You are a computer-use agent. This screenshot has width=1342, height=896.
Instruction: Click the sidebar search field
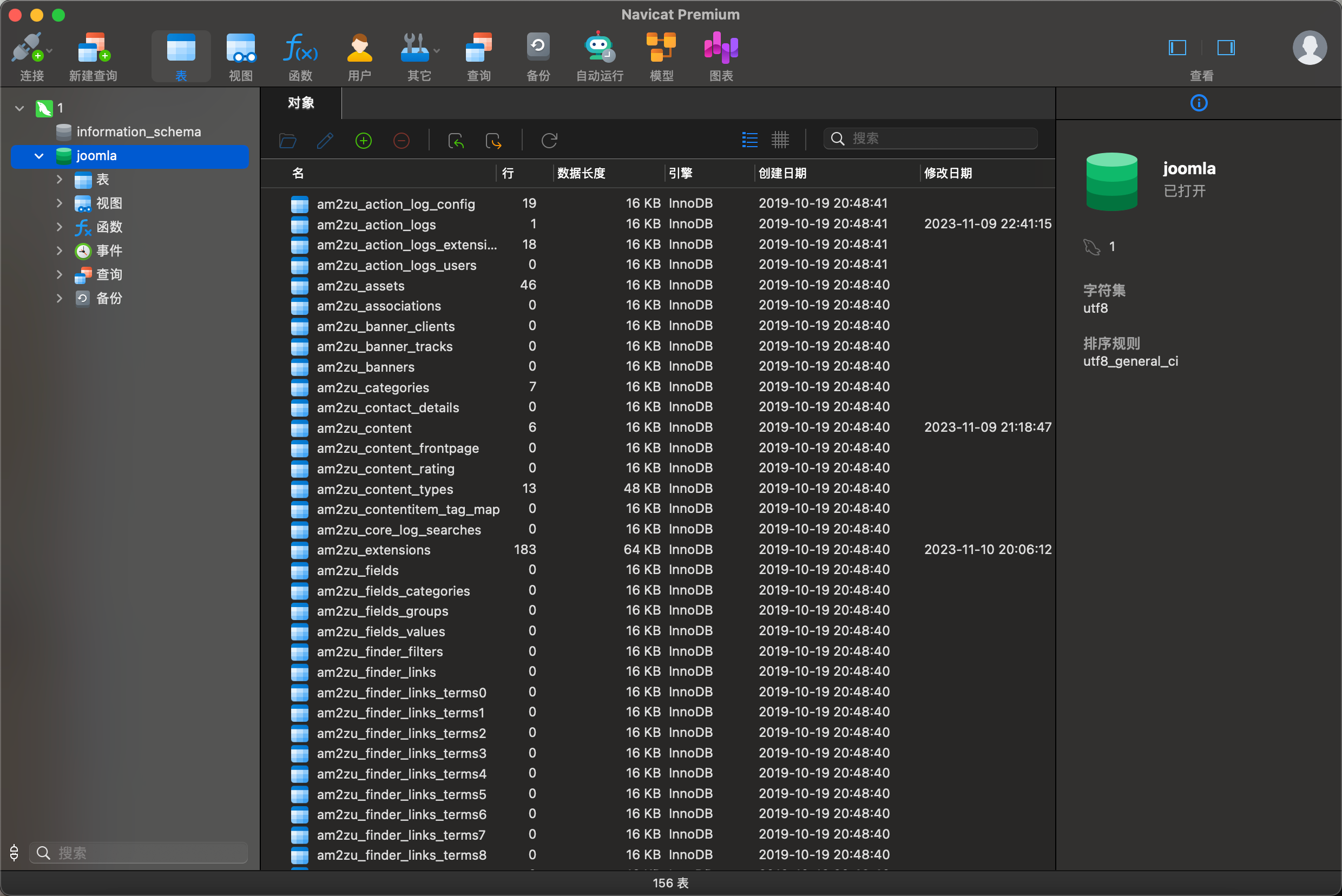tap(139, 853)
